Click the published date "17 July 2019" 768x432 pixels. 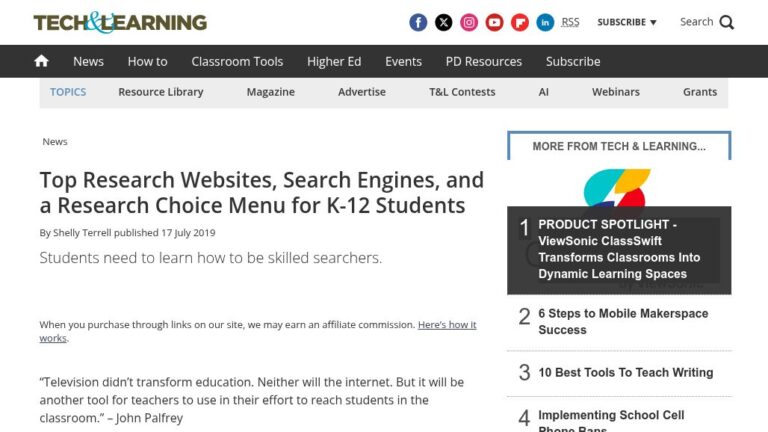(x=188, y=233)
